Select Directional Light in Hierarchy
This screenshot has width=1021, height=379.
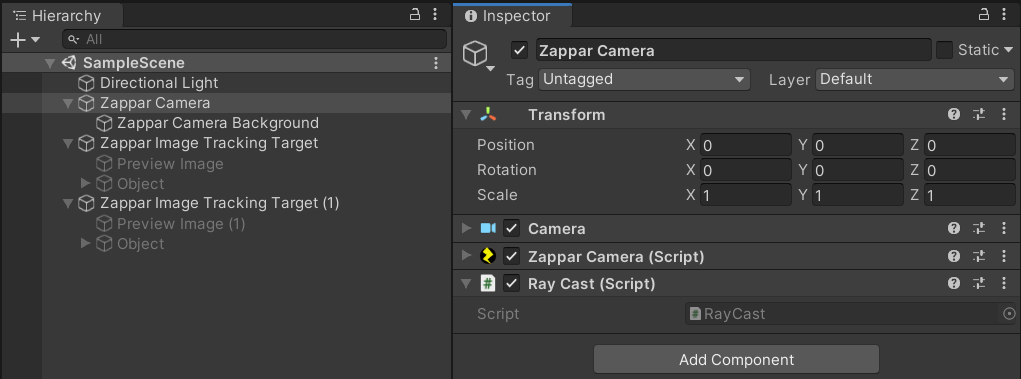[160, 83]
